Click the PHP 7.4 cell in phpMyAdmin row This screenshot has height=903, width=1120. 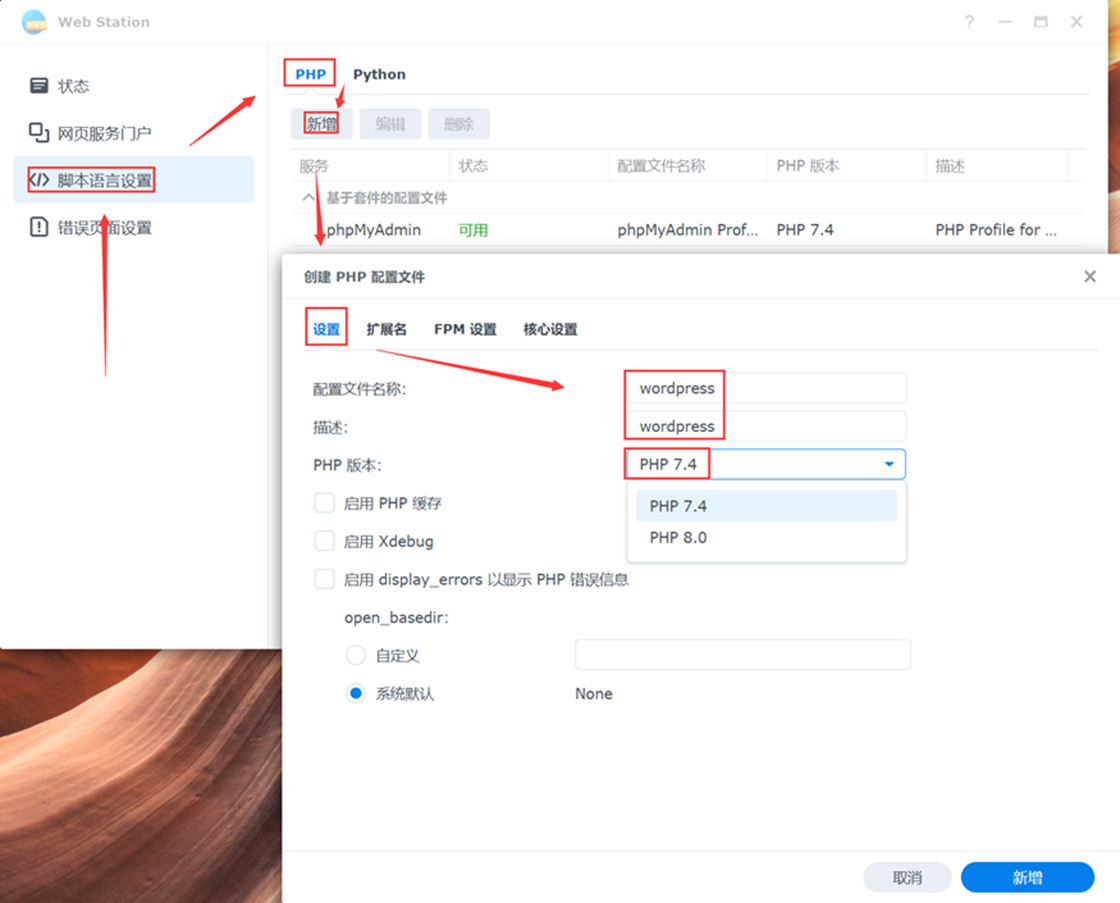[805, 230]
